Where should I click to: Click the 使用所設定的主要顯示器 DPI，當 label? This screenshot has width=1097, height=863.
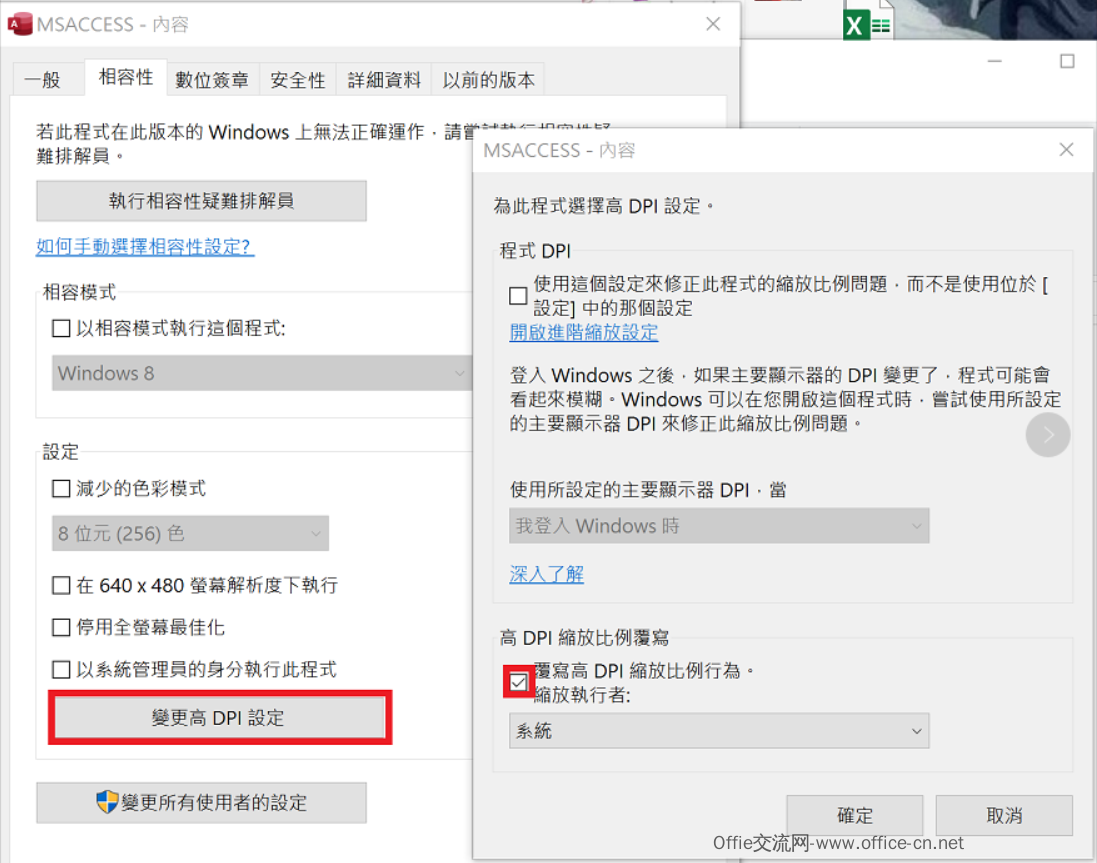coord(648,490)
